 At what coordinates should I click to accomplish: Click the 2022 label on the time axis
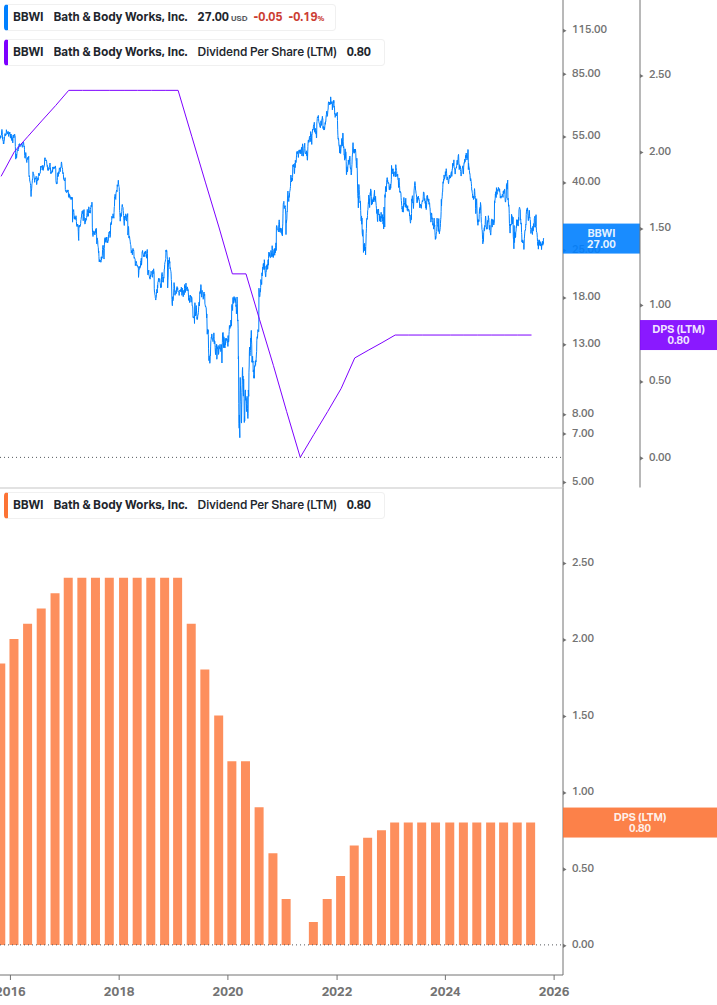[337, 990]
